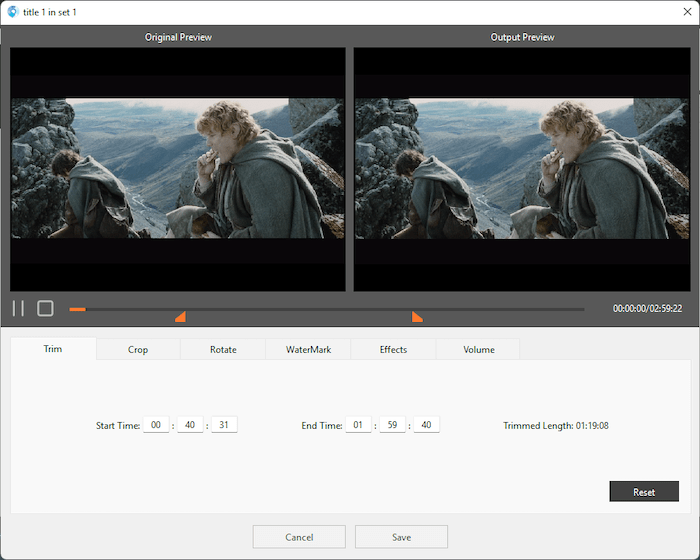This screenshot has height=560, width=700.
Task: Click the Output Preview video frame
Action: [x=522, y=169]
